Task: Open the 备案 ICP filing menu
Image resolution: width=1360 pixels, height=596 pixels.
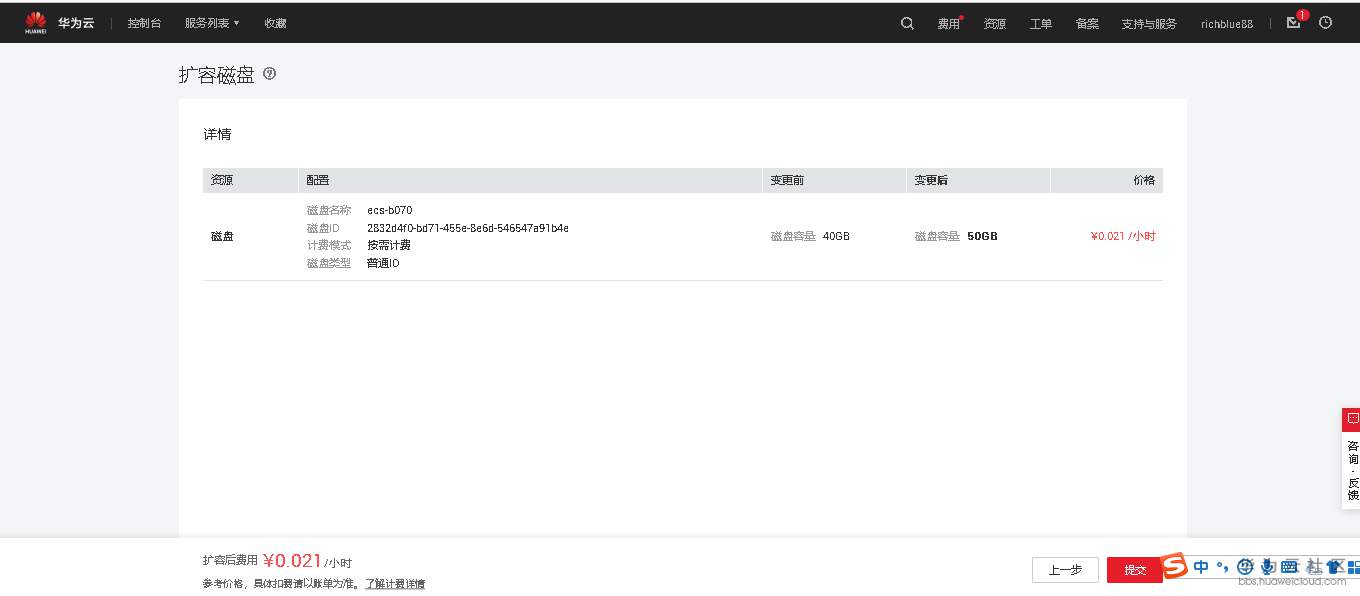Action: click(x=1087, y=24)
